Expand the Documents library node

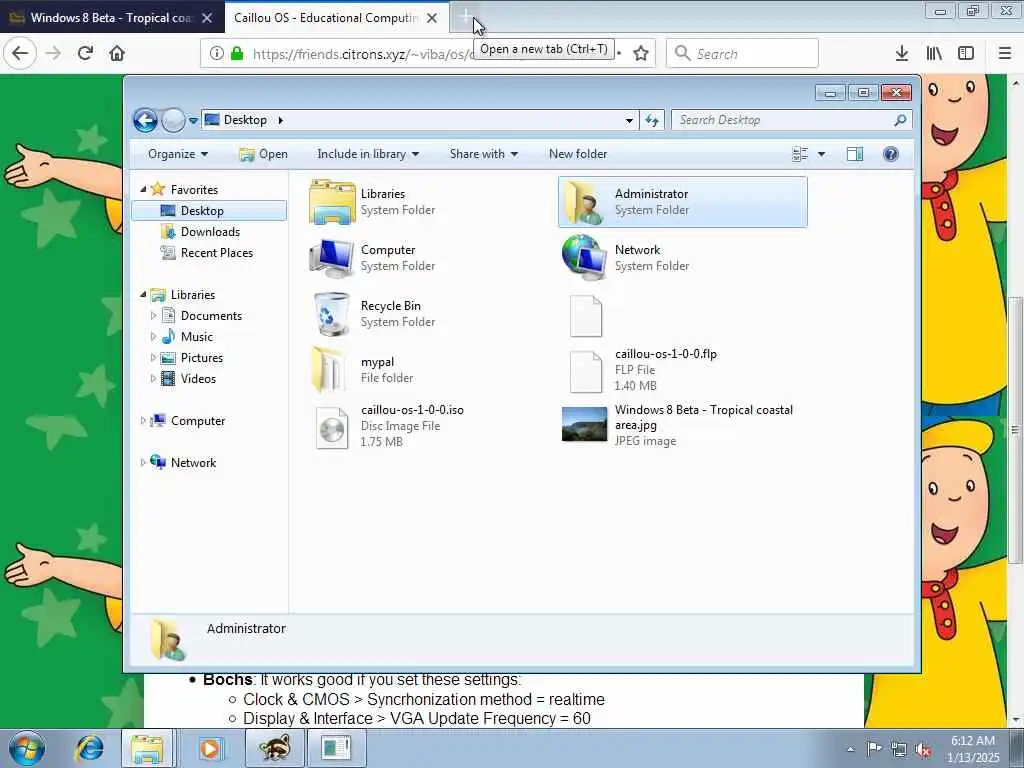pos(153,315)
